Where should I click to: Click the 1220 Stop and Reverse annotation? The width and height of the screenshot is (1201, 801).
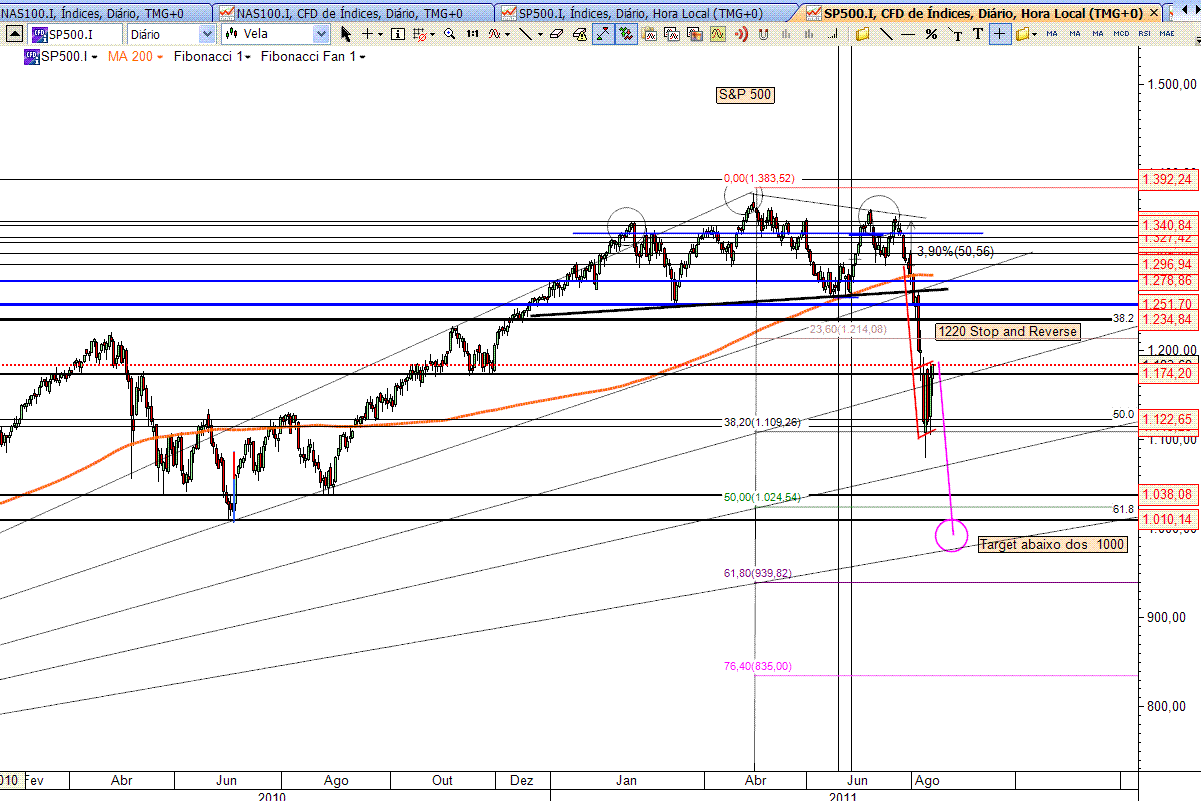(1007, 331)
